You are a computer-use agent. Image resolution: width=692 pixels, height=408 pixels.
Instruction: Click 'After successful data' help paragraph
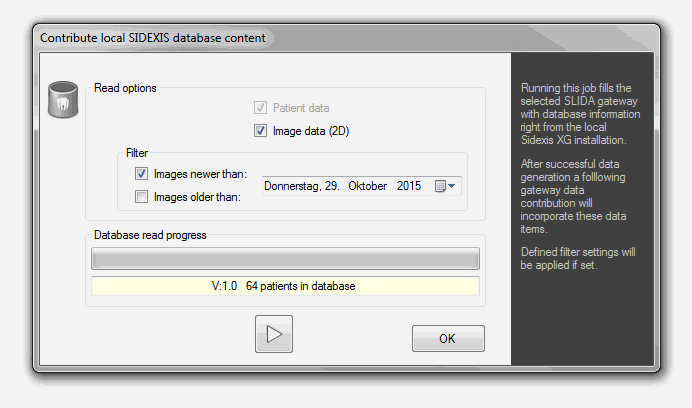(x=573, y=196)
